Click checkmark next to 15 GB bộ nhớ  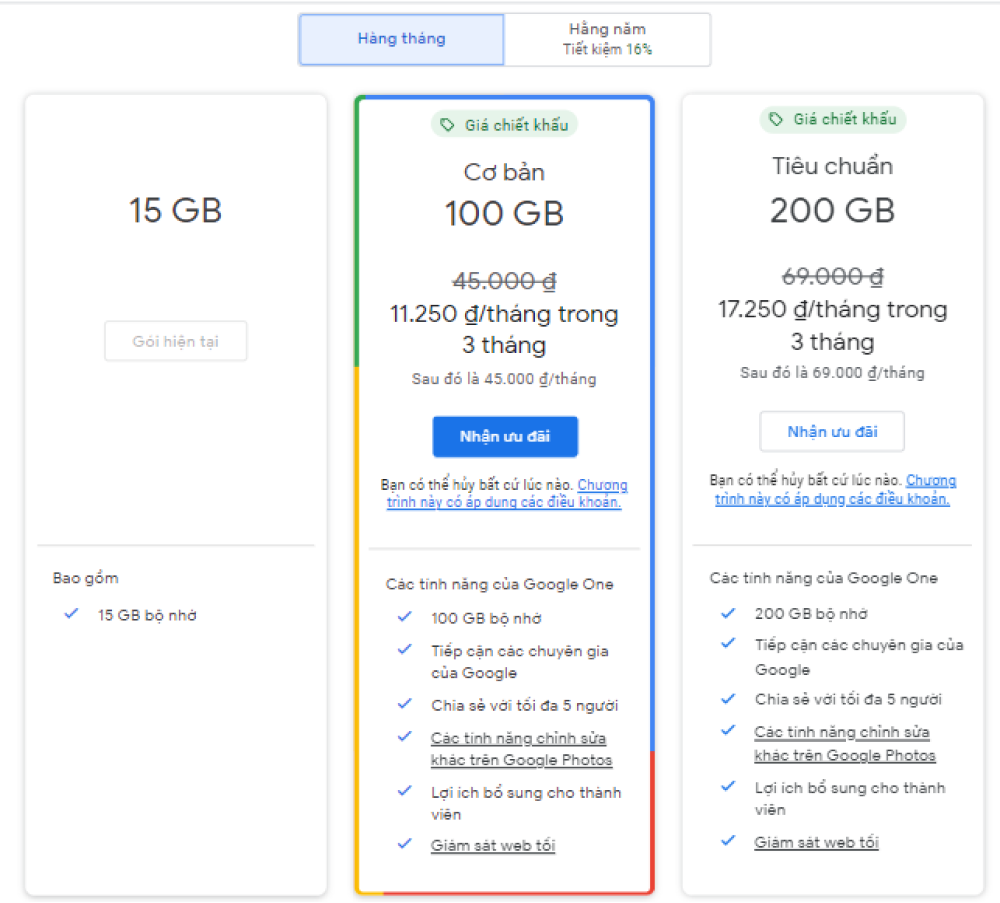click(71, 614)
